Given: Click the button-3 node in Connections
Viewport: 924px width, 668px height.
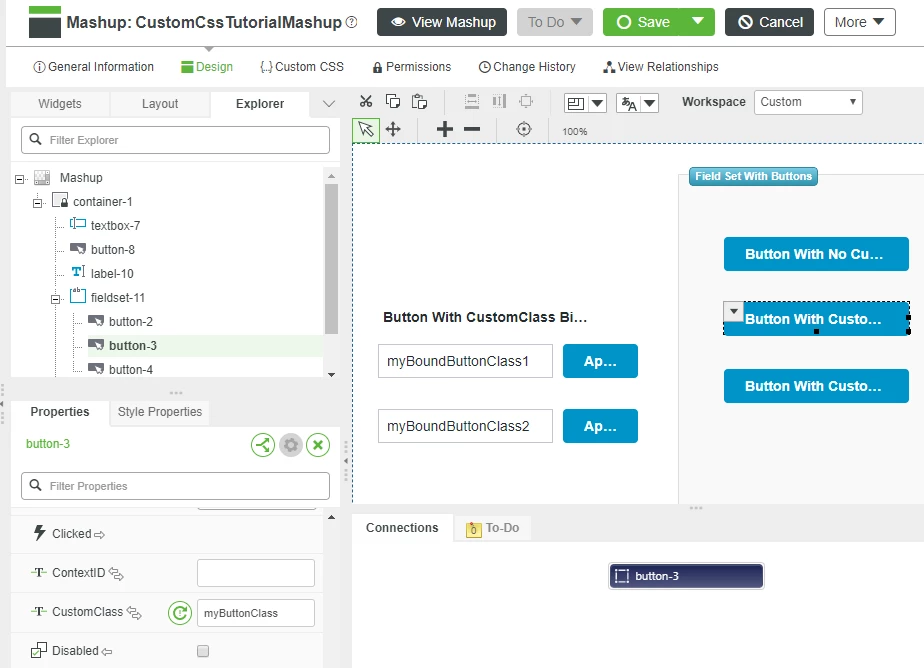Looking at the screenshot, I should [686, 576].
